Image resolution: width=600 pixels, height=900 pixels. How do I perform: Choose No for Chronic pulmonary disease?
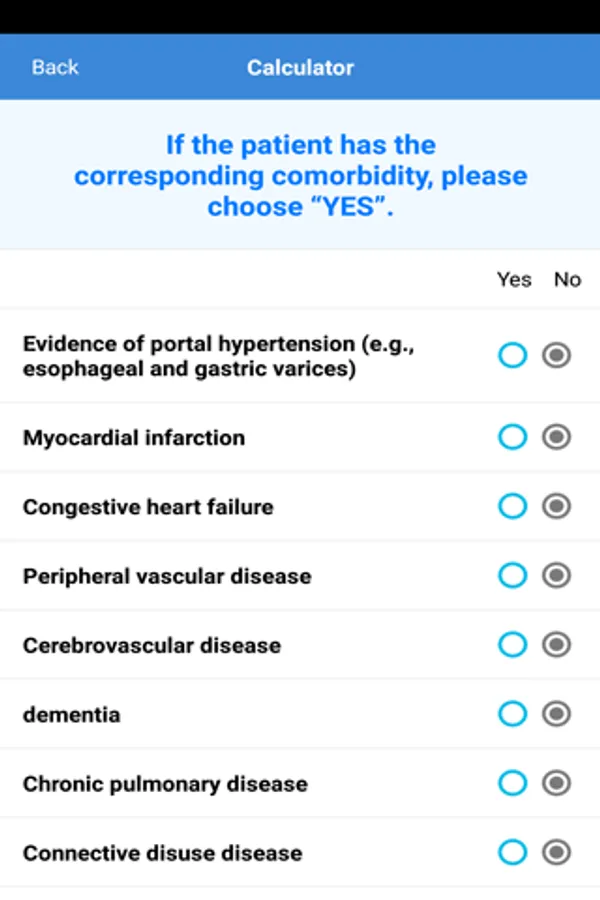pos(557,783)
